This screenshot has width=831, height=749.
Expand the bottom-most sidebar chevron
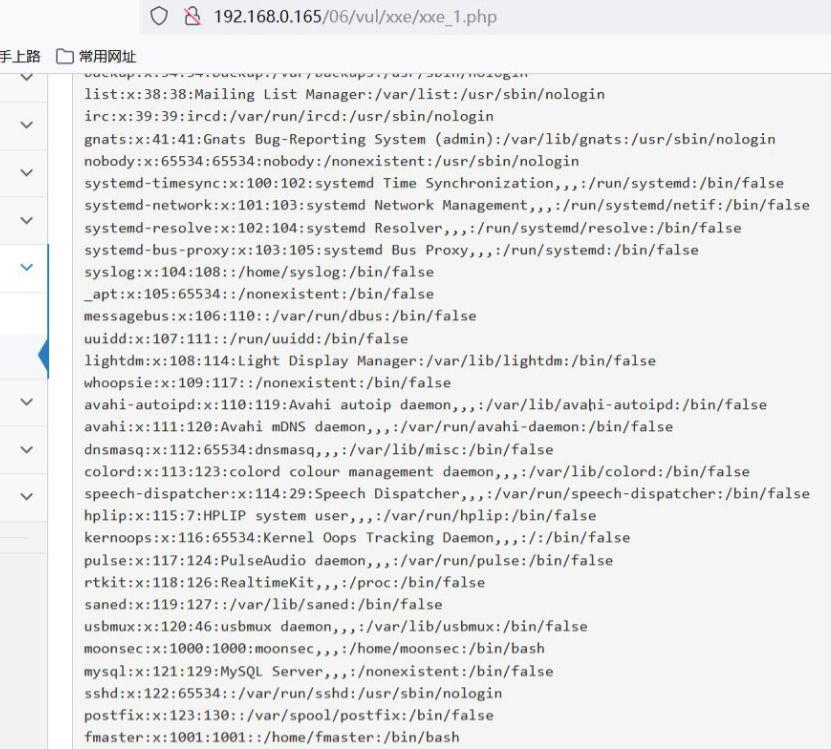pyautogui.click(x=27, y=496)
